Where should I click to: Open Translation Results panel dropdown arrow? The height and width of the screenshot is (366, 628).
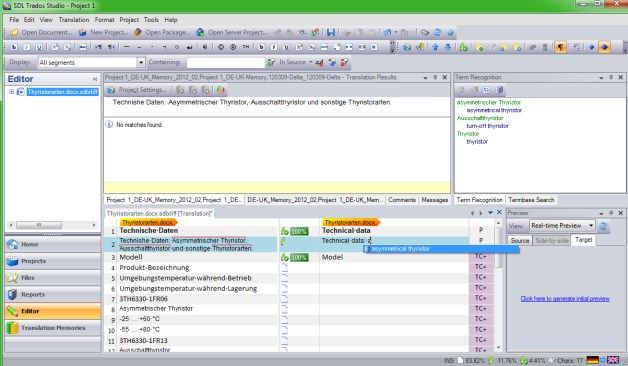coord(425,78)
